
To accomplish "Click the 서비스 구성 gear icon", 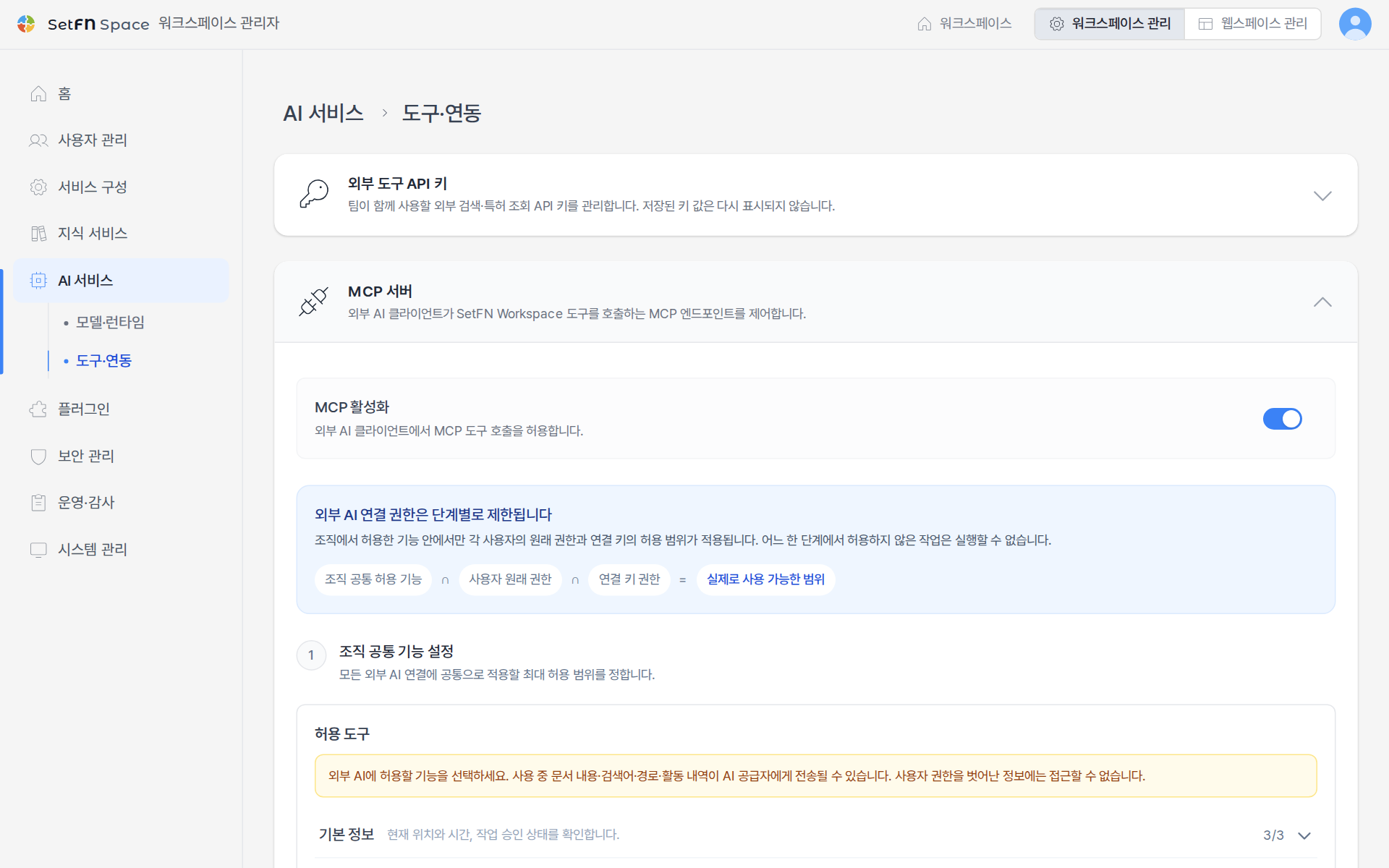I will [x=38, y=187].
